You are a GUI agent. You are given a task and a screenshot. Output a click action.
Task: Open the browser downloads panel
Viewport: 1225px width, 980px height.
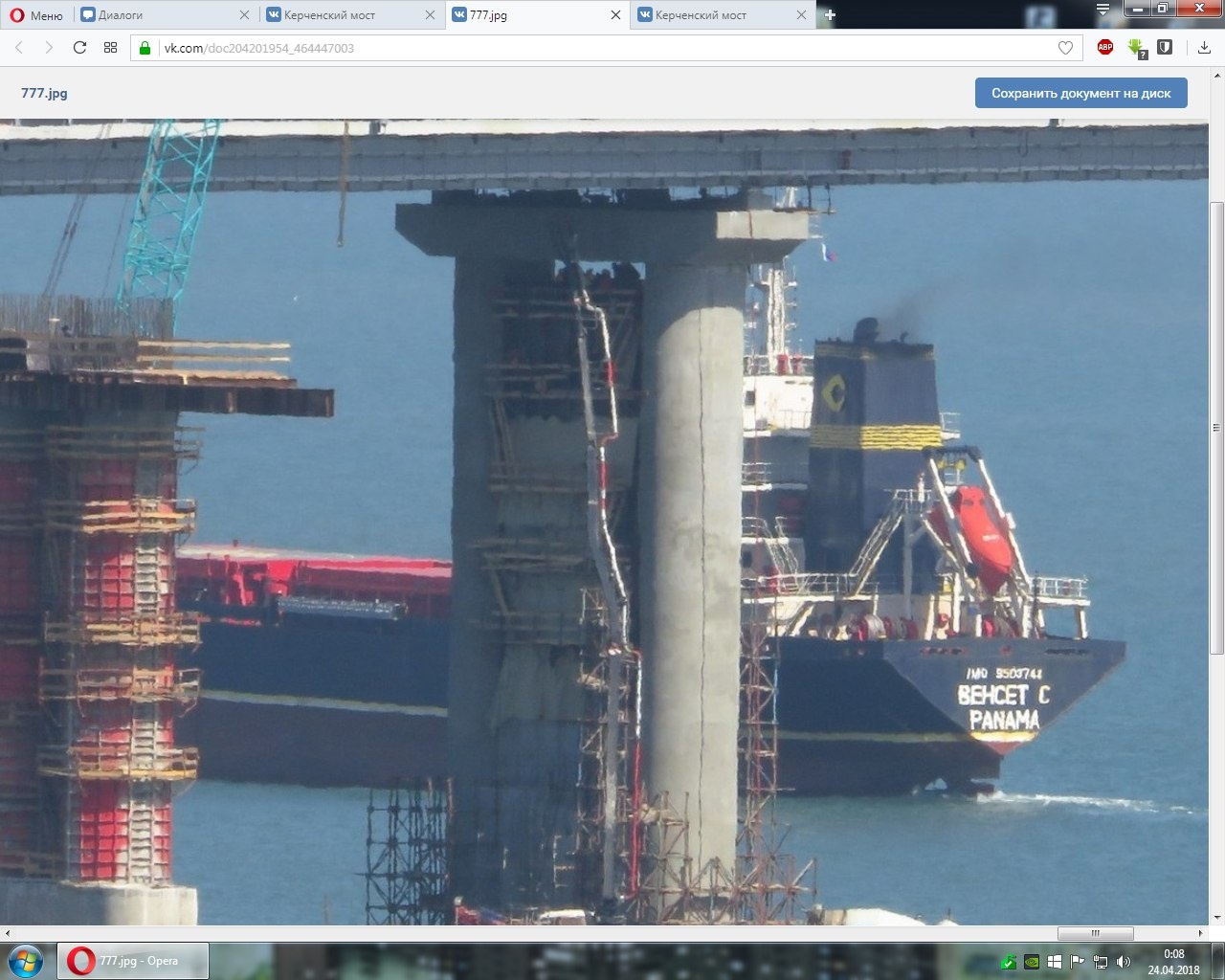click(x=1204, y=48)
